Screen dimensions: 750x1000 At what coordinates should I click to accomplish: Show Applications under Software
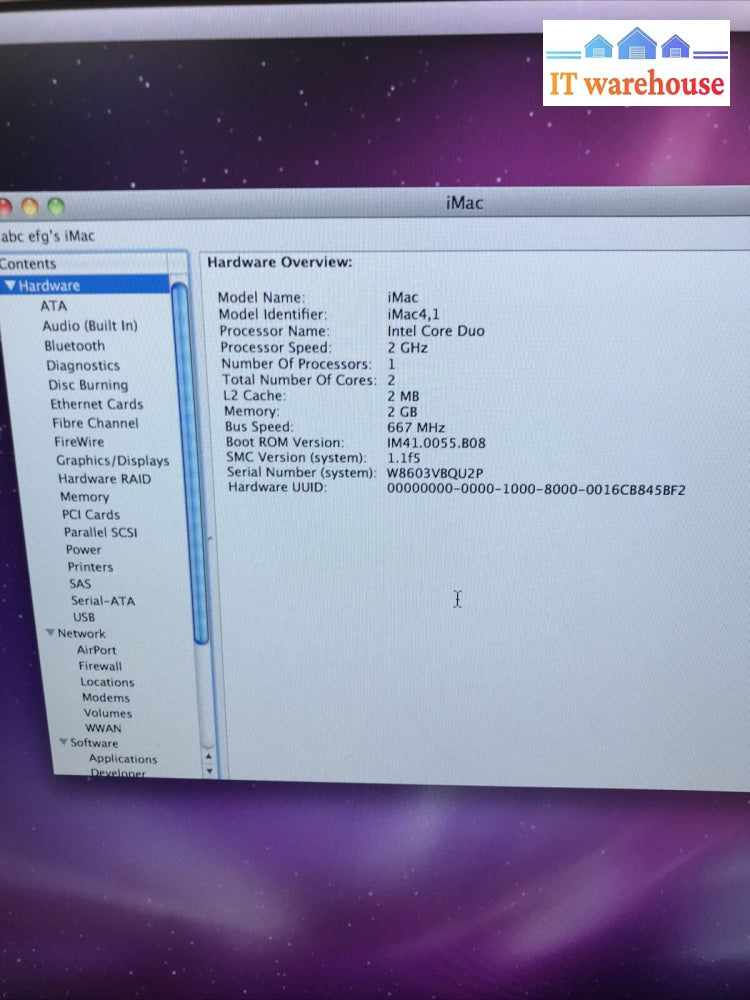(123, 759)
